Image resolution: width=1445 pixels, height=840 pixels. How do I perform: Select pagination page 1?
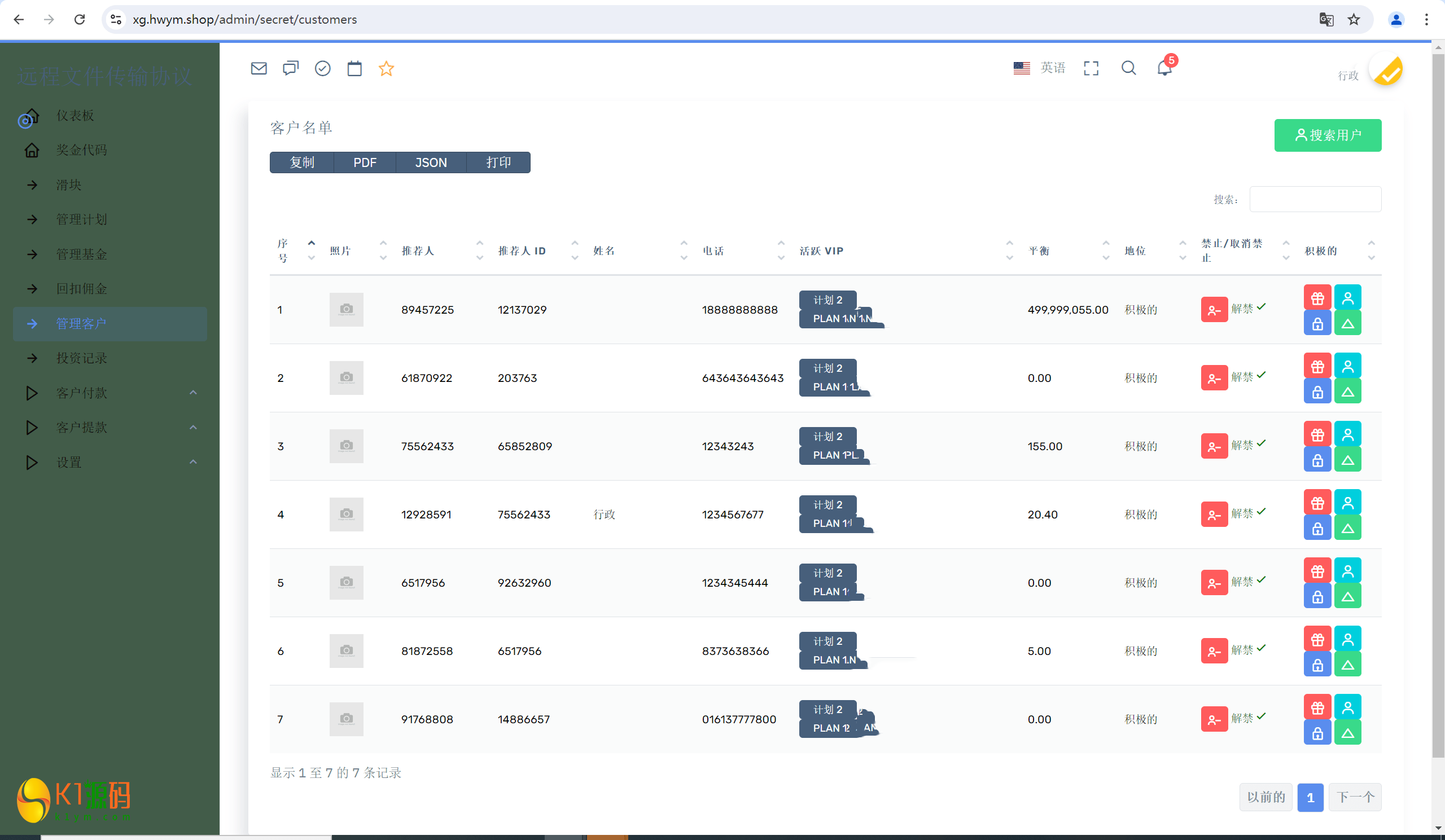point(1310,797)
